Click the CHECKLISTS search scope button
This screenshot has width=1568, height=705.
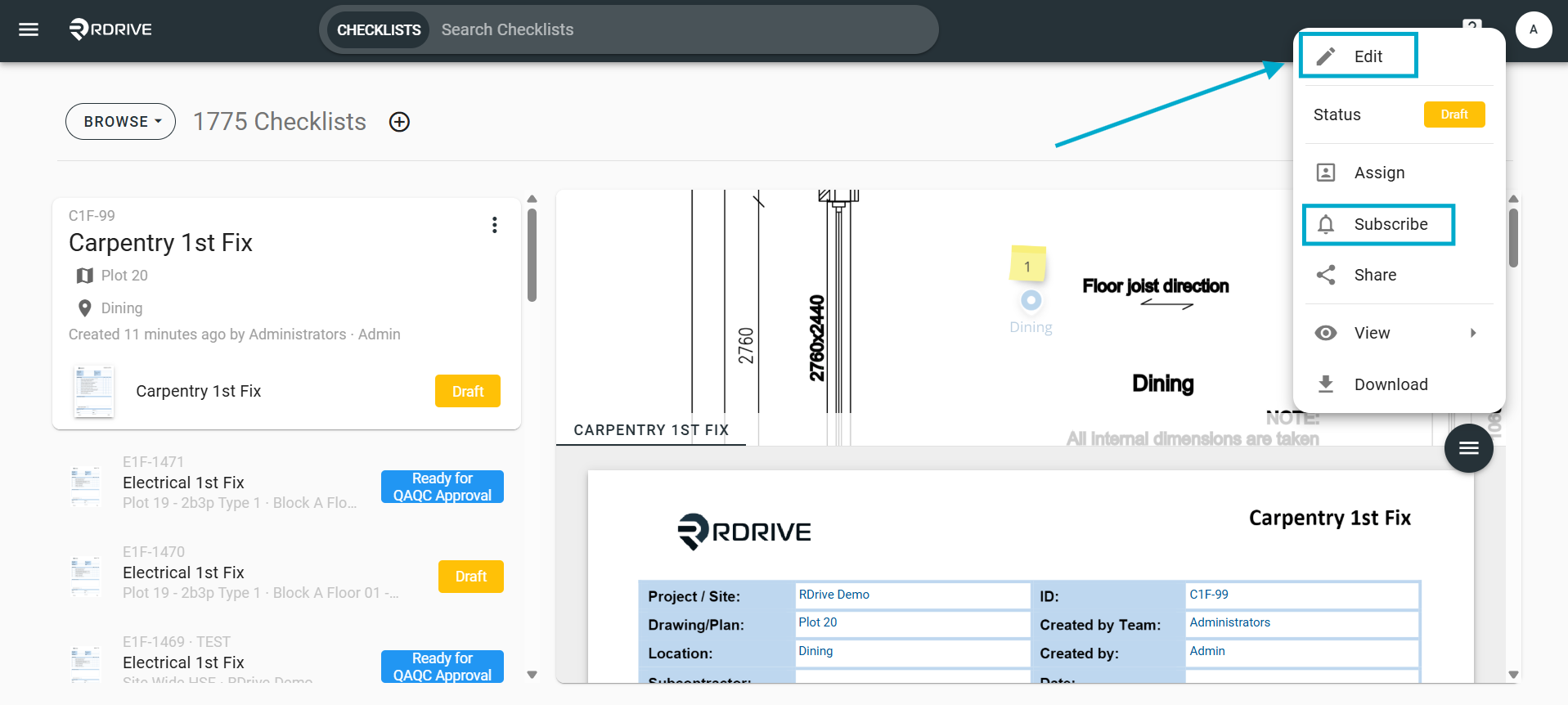[379, 30]
